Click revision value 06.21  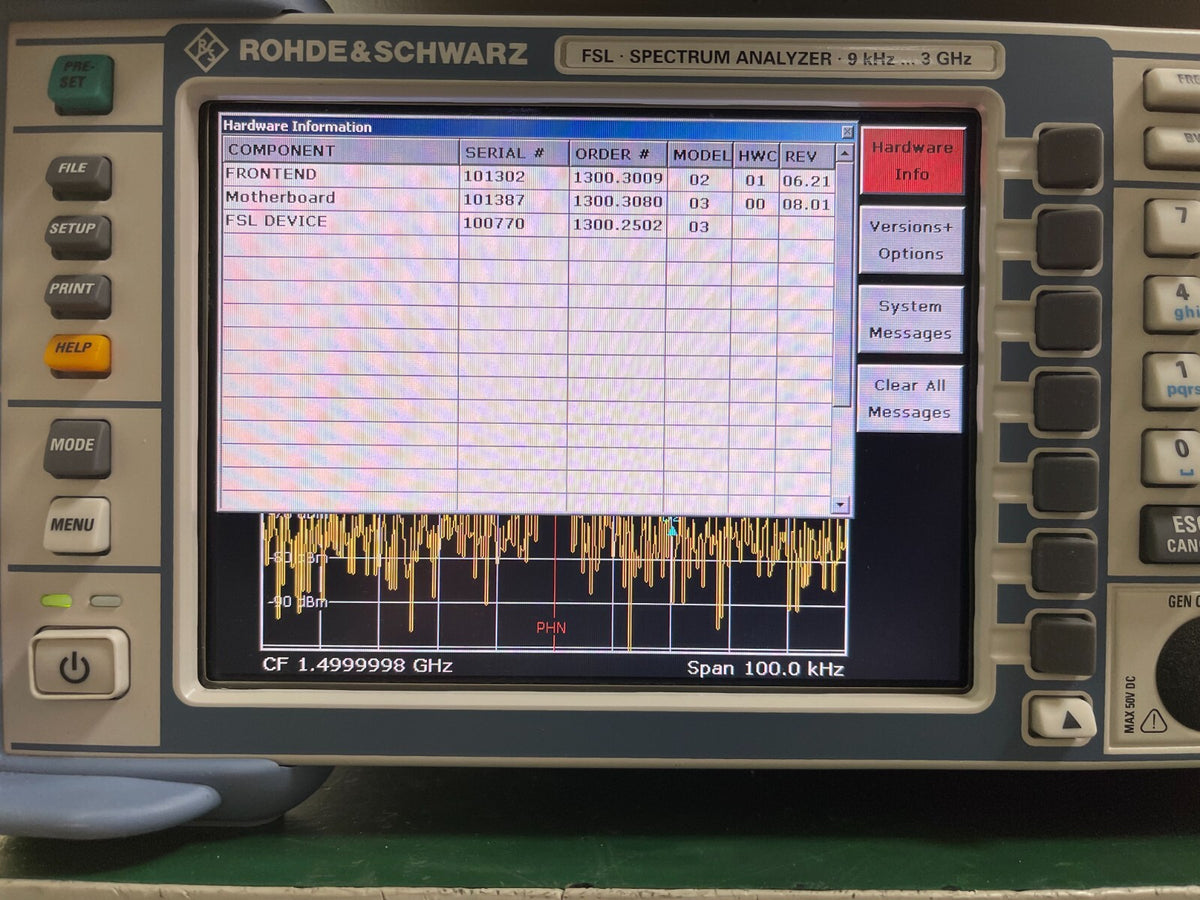(x=806, y=181)
